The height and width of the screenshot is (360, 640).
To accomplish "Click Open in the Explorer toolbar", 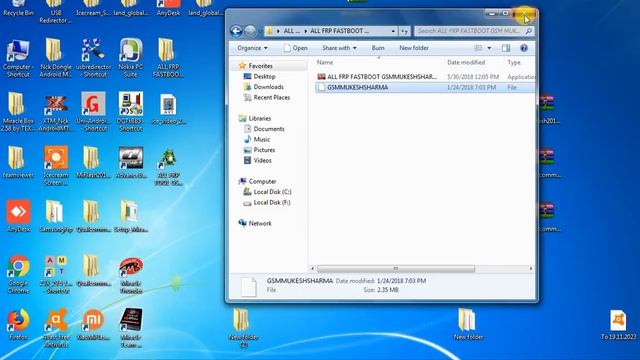I will 296,48.
